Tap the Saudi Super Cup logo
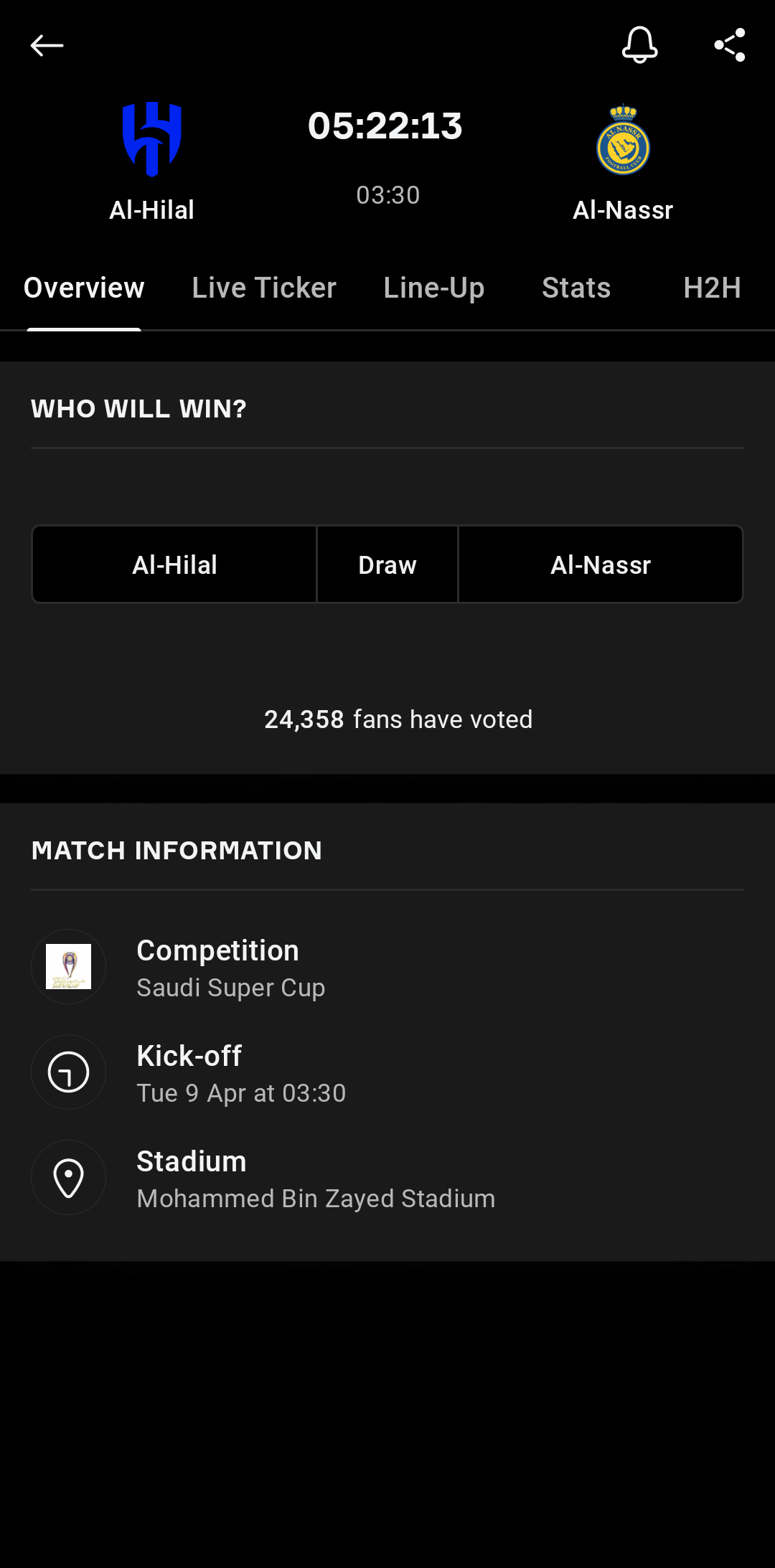Viewport: 775px width, 1568px height. tap(69, 966)
